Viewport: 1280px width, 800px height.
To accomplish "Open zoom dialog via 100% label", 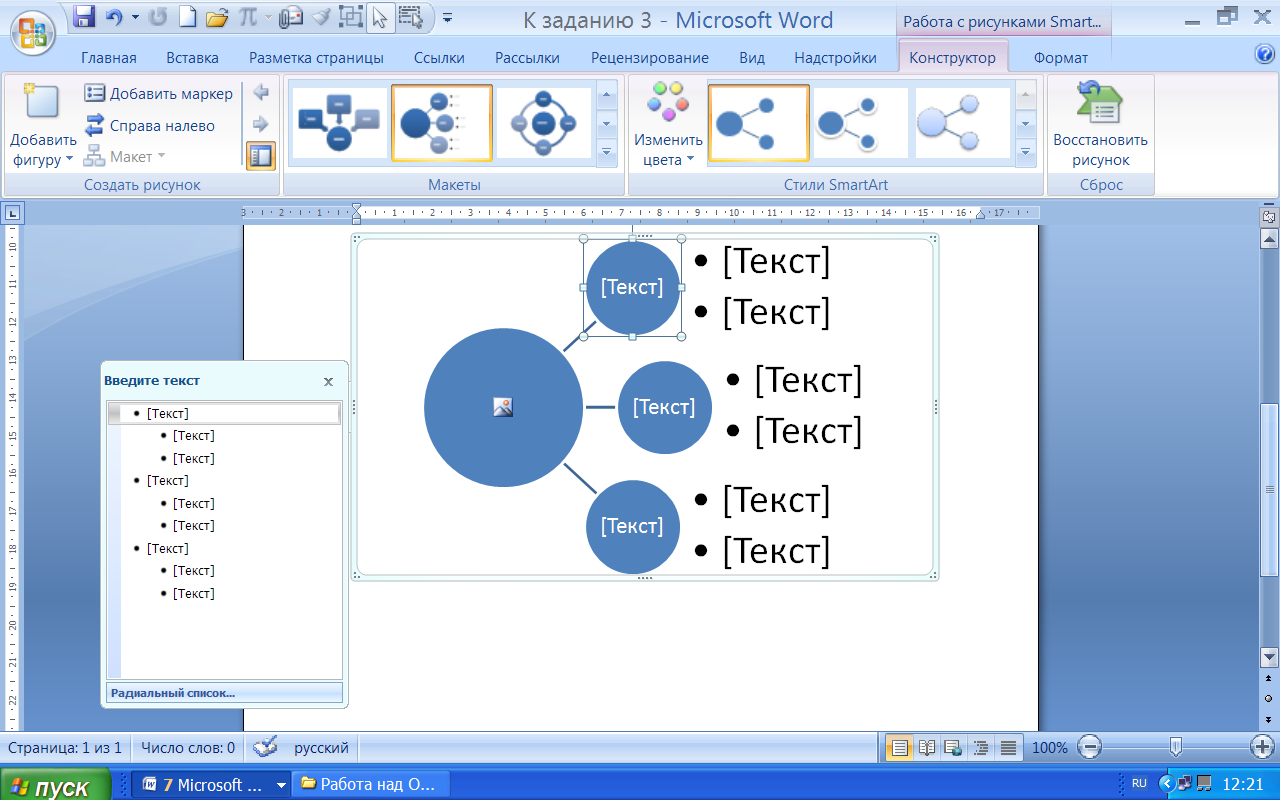I will click(x=1050, y=747).
